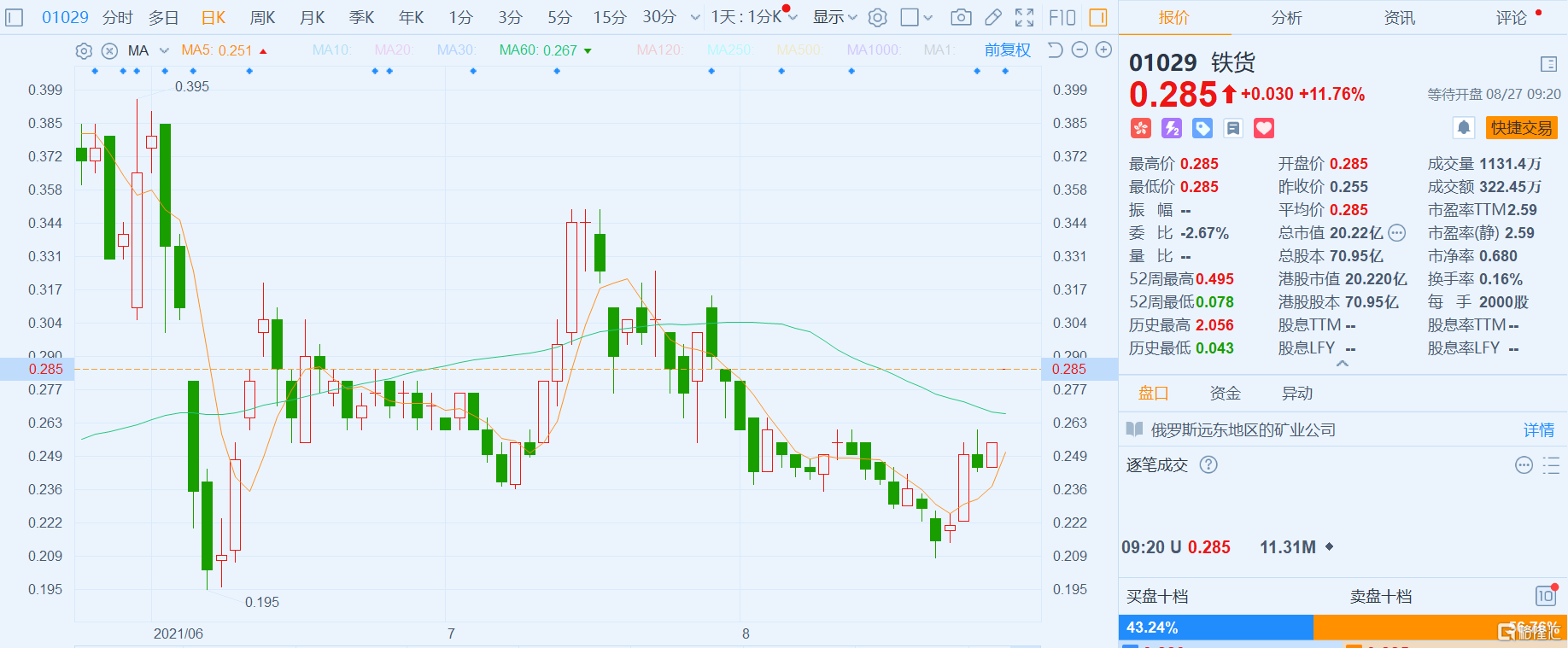Open 详情 company details link

pos(1539,430)
